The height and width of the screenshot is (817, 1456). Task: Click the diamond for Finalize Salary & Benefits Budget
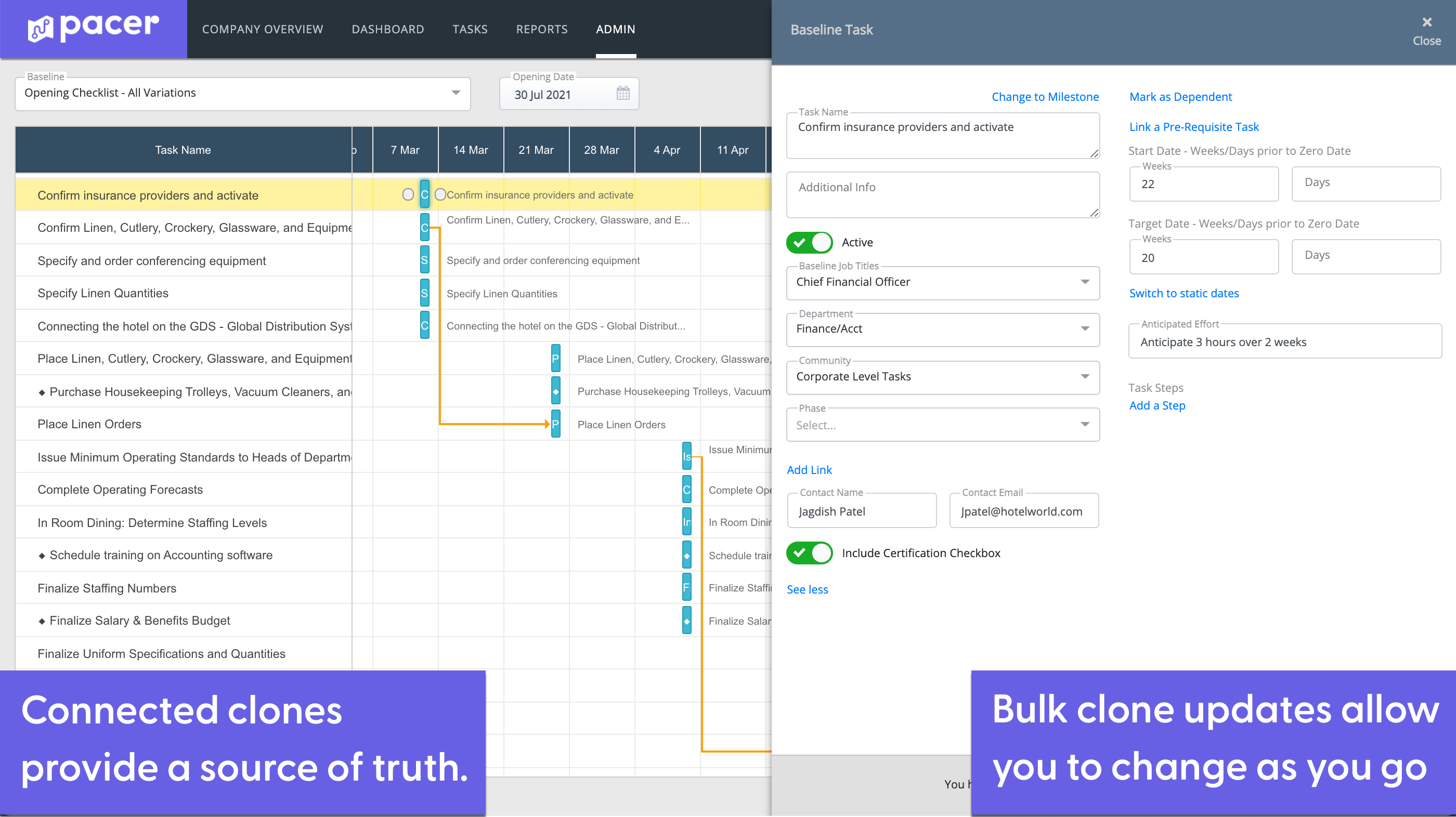click(686, 620)
